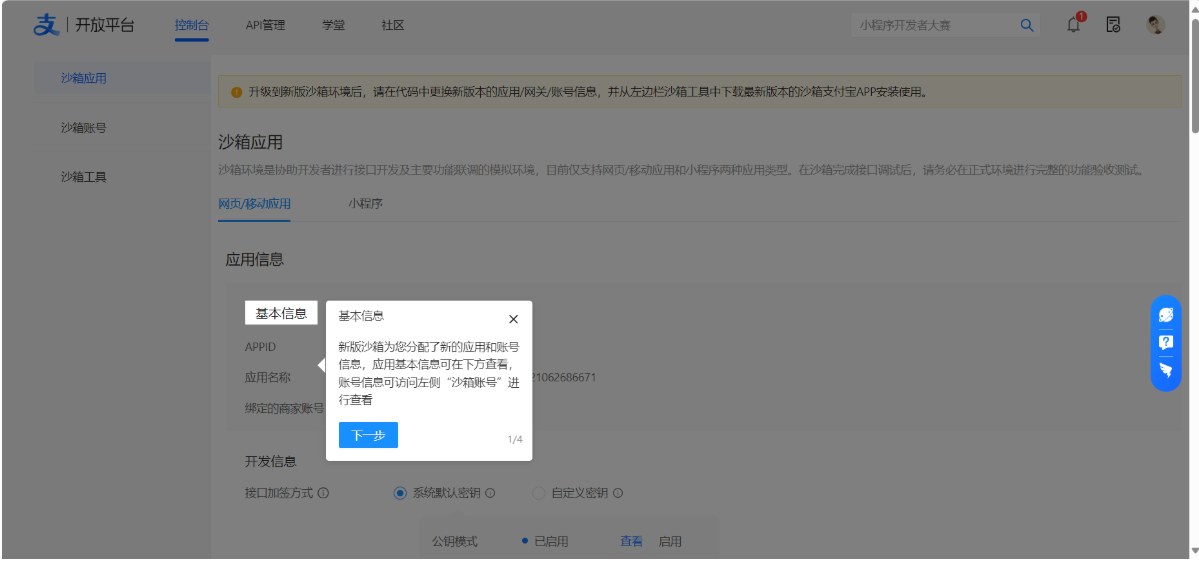Open the 社区 menu
This screenshot has height=562, width=1199.
pos(392,25)
